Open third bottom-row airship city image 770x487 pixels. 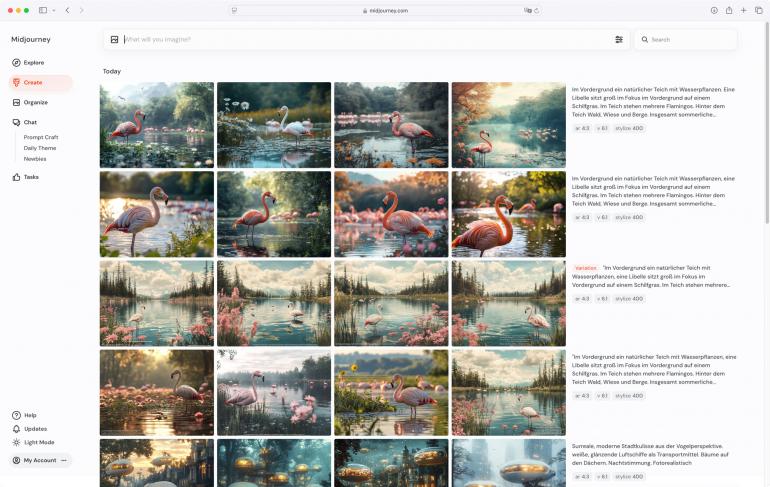[391, 463]
